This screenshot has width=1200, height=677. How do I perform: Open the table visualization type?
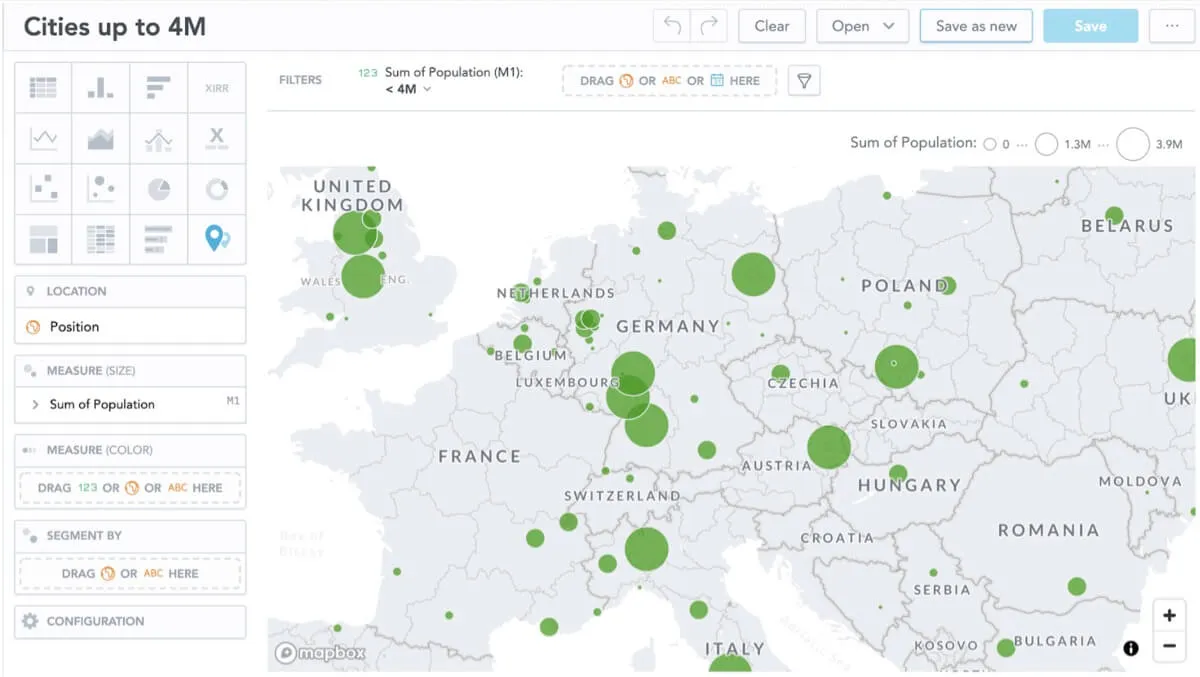43,87
